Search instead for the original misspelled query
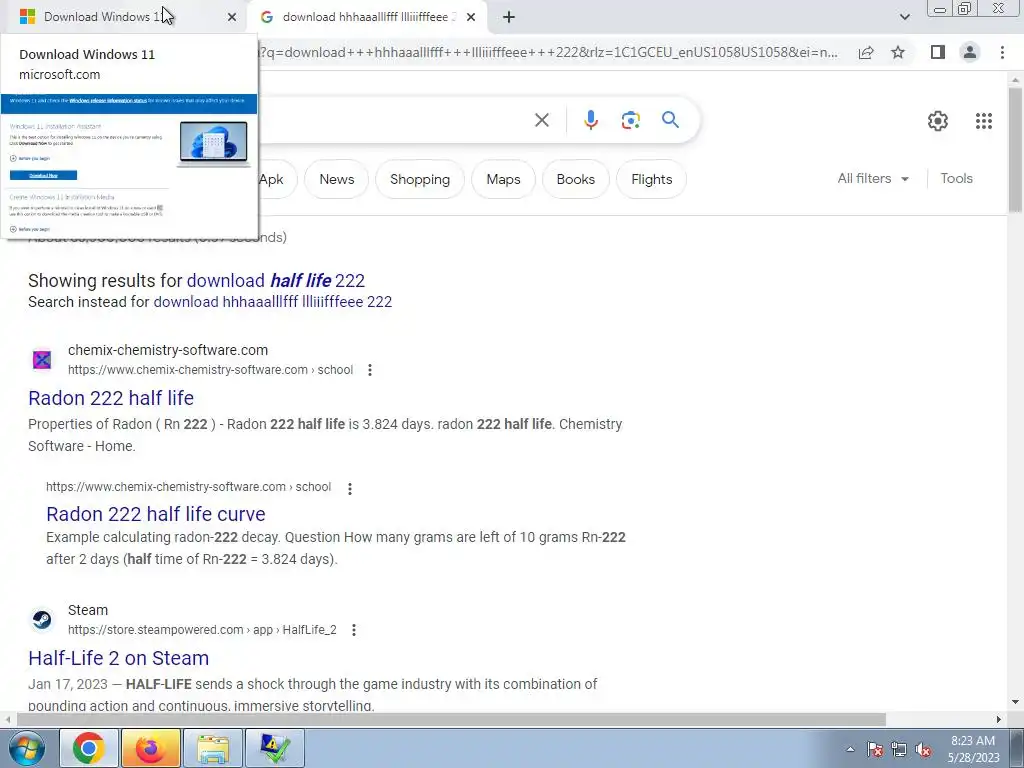Viewport: 1024px width, 768px height. click(x=272, y=302)
